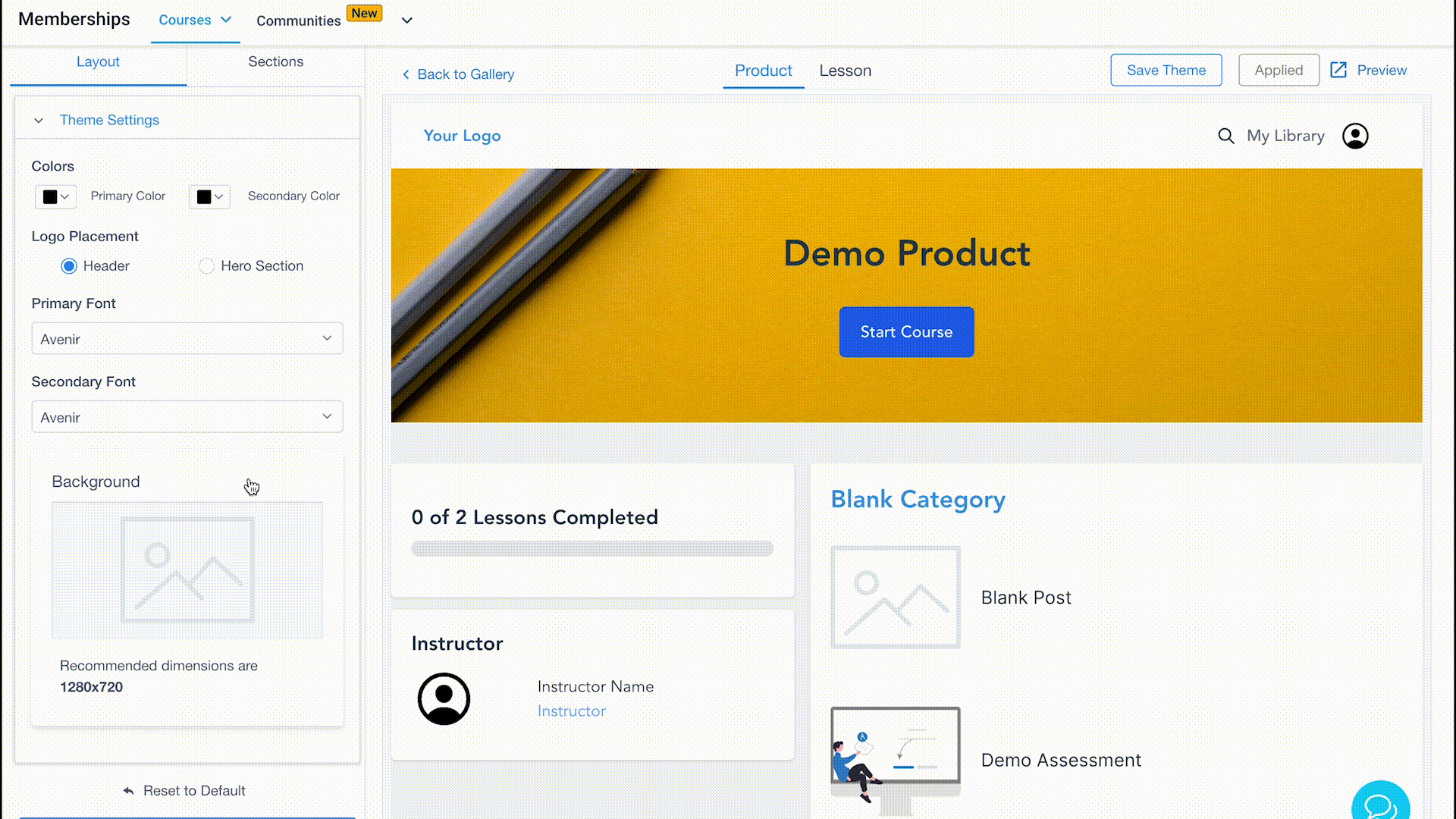This screenshot has width=1456, height=819.
Task: Click the instructor avatar icon
Action: (x=444, y=698)
